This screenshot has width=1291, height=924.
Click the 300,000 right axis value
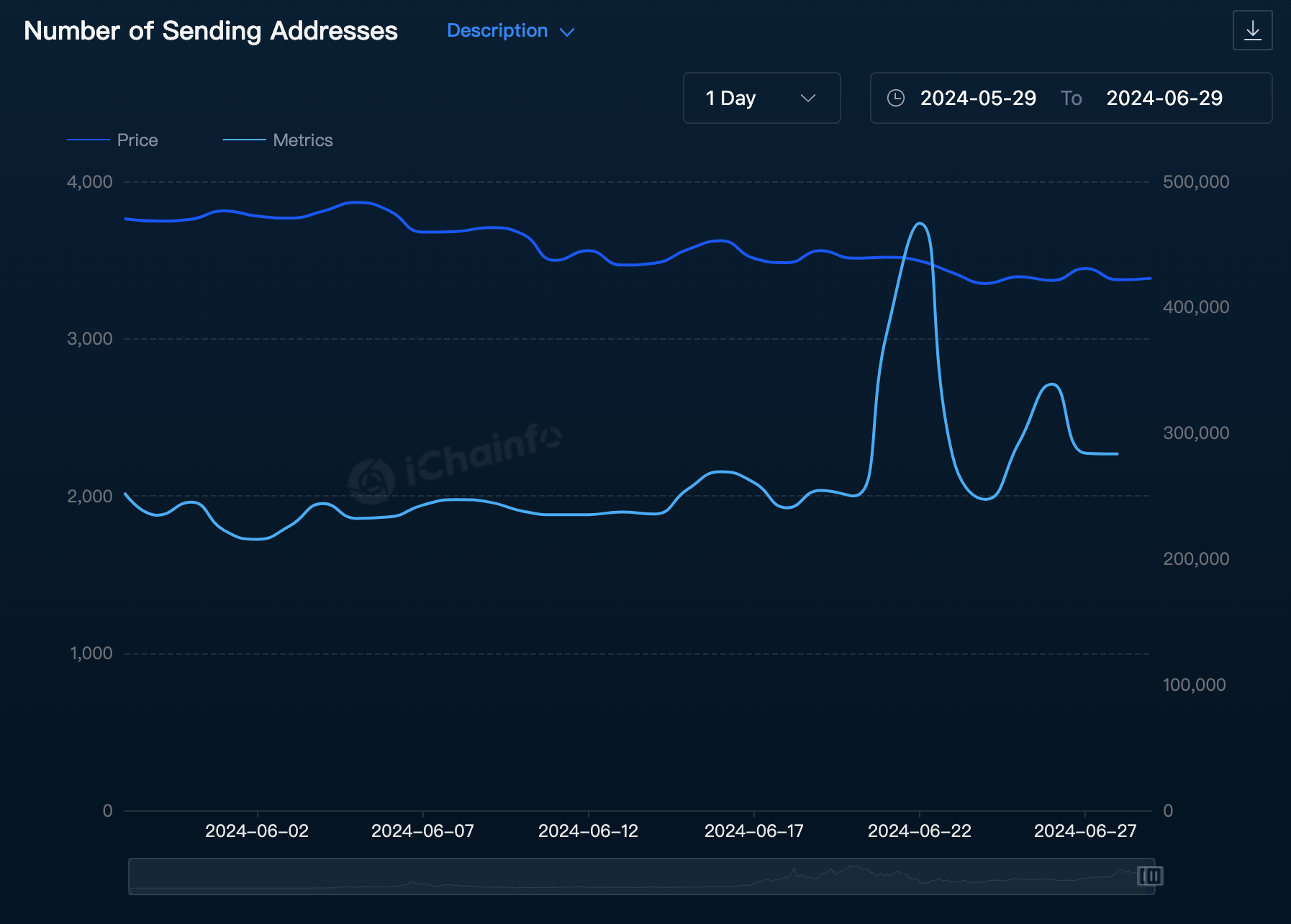(1196, 433)
